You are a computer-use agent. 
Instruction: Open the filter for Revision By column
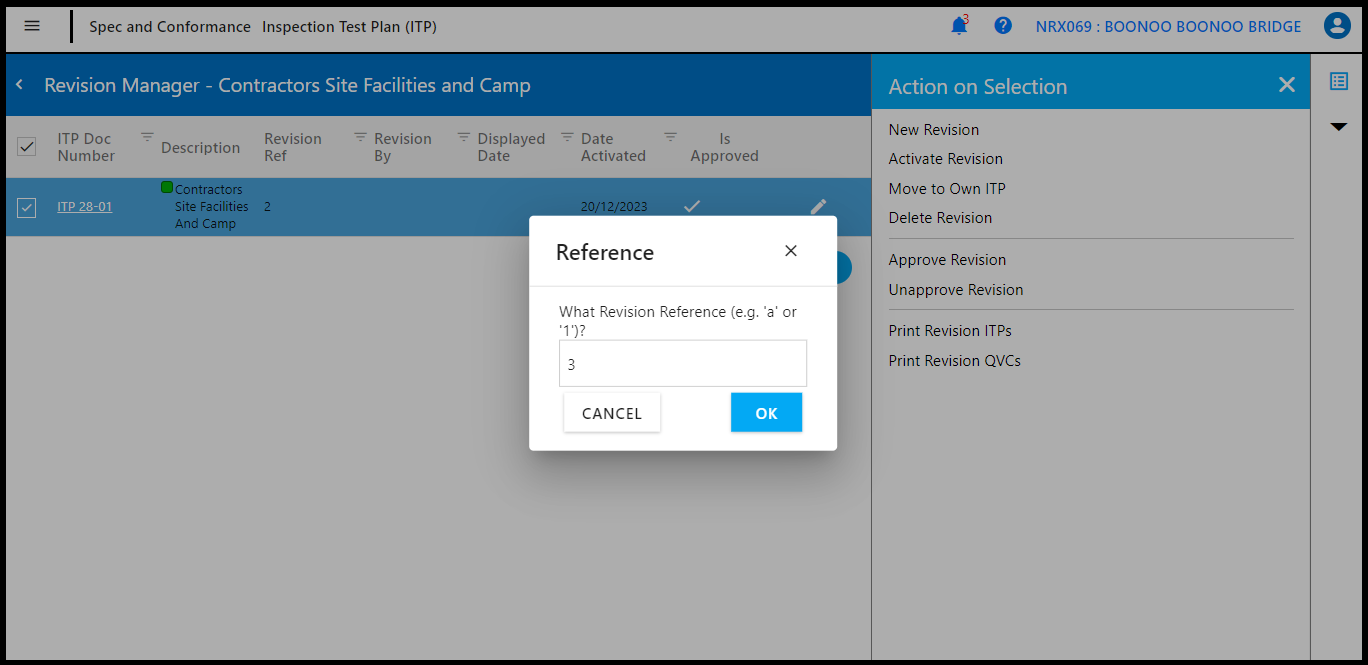[463, 136]
